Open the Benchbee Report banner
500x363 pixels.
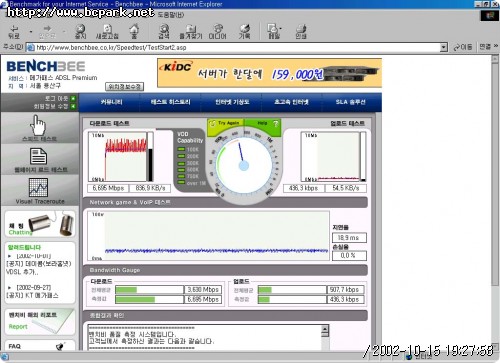point(40,321)
